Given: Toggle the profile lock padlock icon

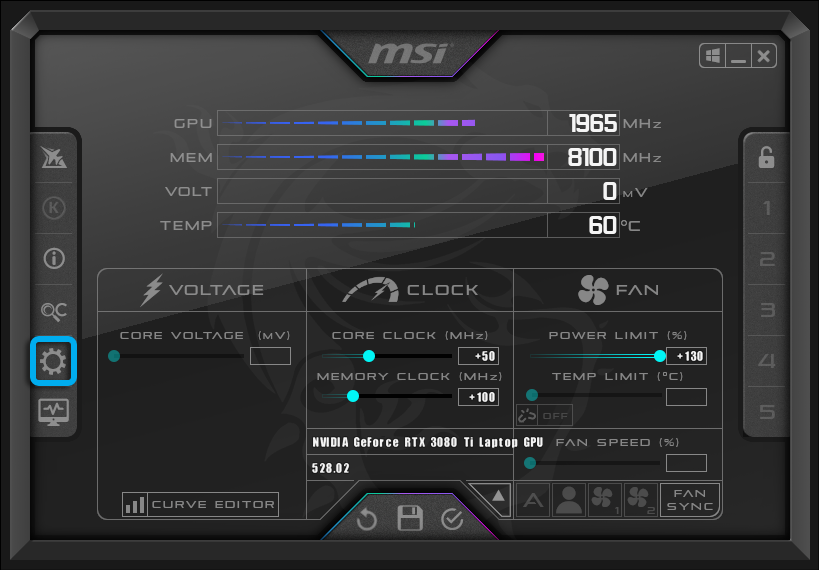Looking at the screenshot, I should (x=766, y=157).
